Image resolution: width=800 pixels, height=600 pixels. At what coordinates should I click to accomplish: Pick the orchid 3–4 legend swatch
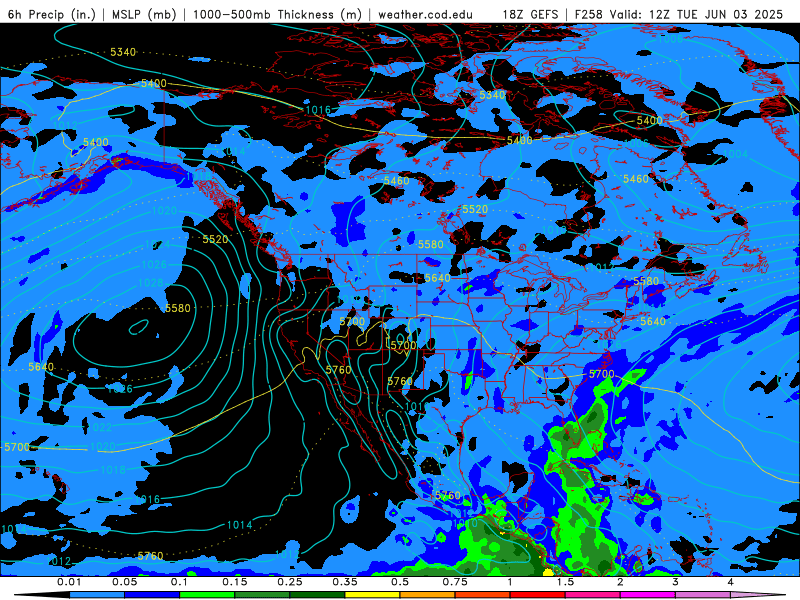(703, 595)
